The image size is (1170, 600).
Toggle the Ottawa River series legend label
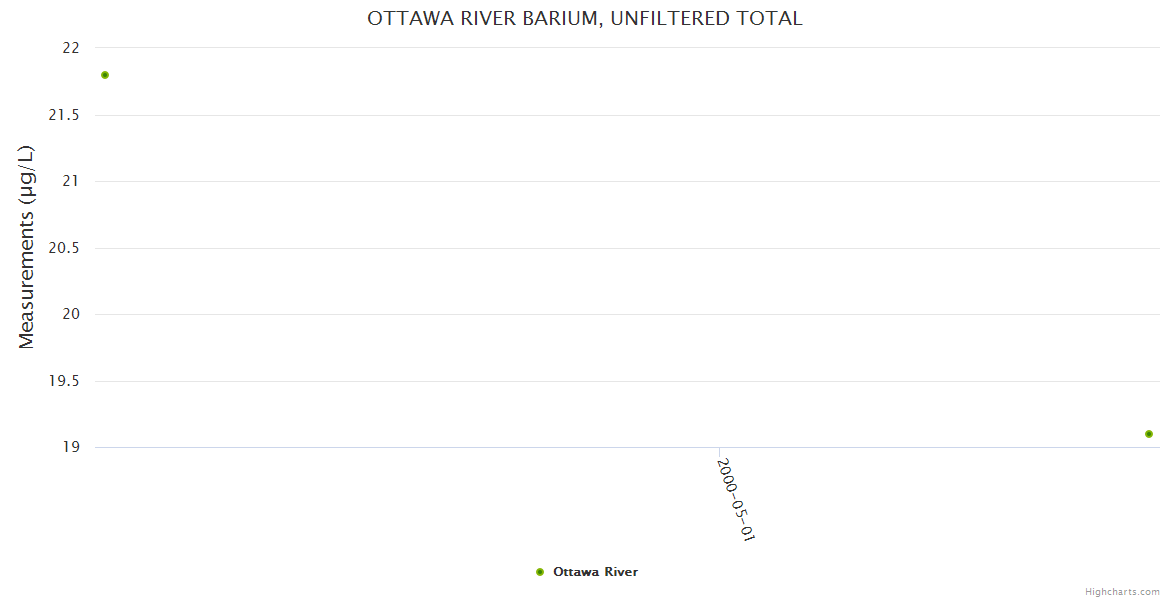point(595,572)
